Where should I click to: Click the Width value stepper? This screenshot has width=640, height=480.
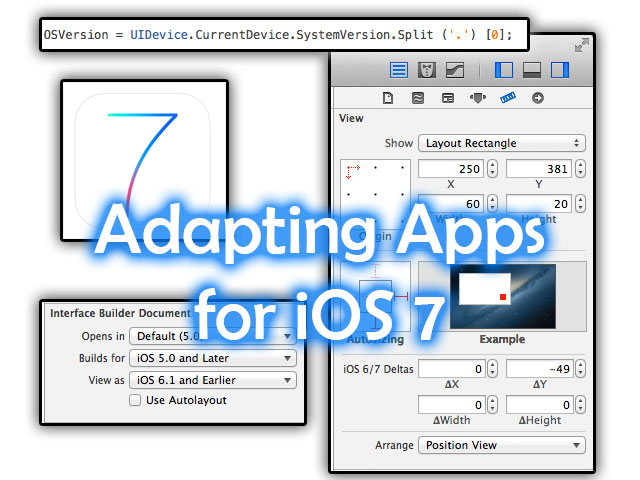coord(493,203)
